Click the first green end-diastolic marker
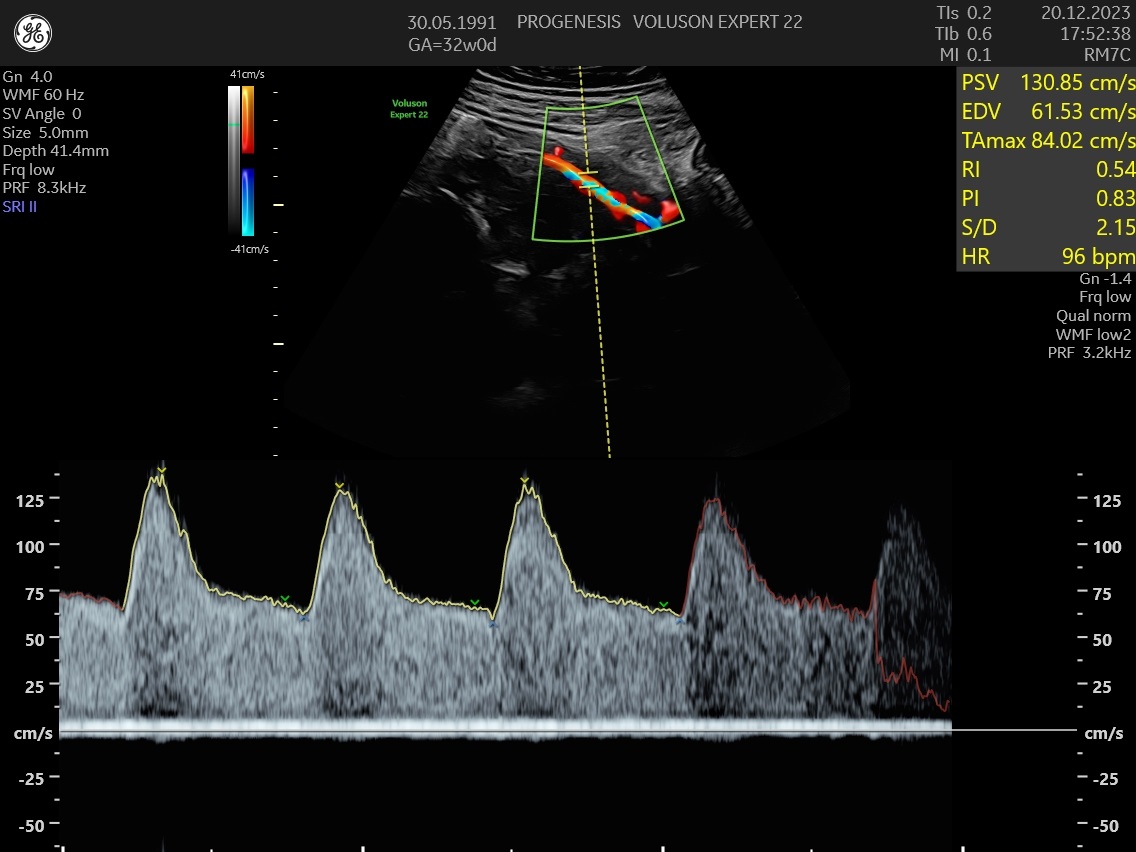The width and height of the screenshot is (1136, 852). (285, 599)
